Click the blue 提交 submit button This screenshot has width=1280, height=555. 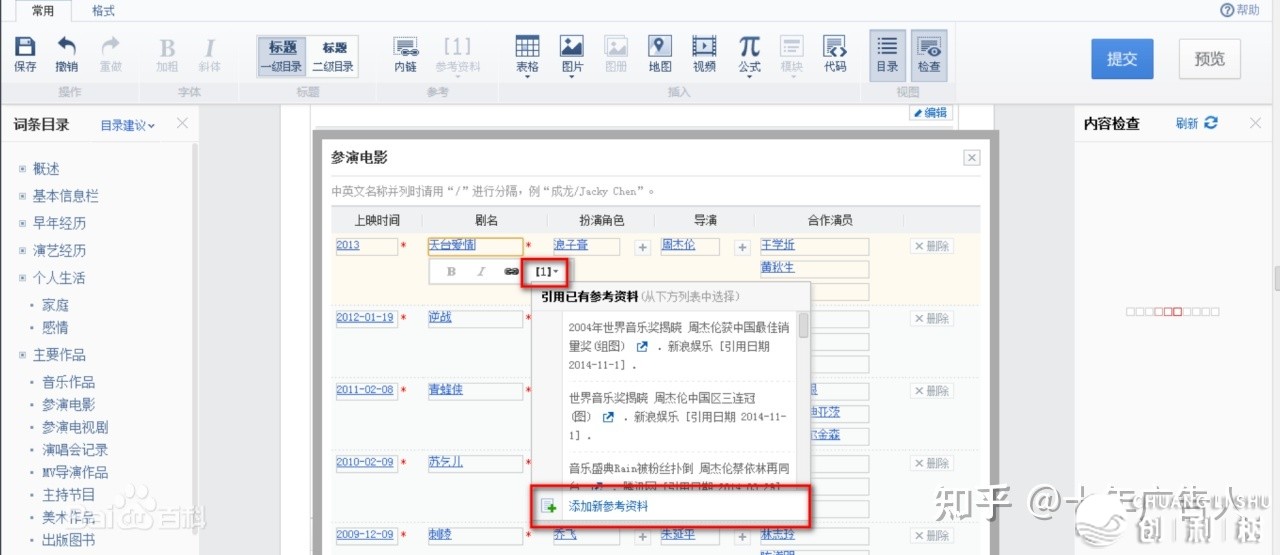[1122, 59]
